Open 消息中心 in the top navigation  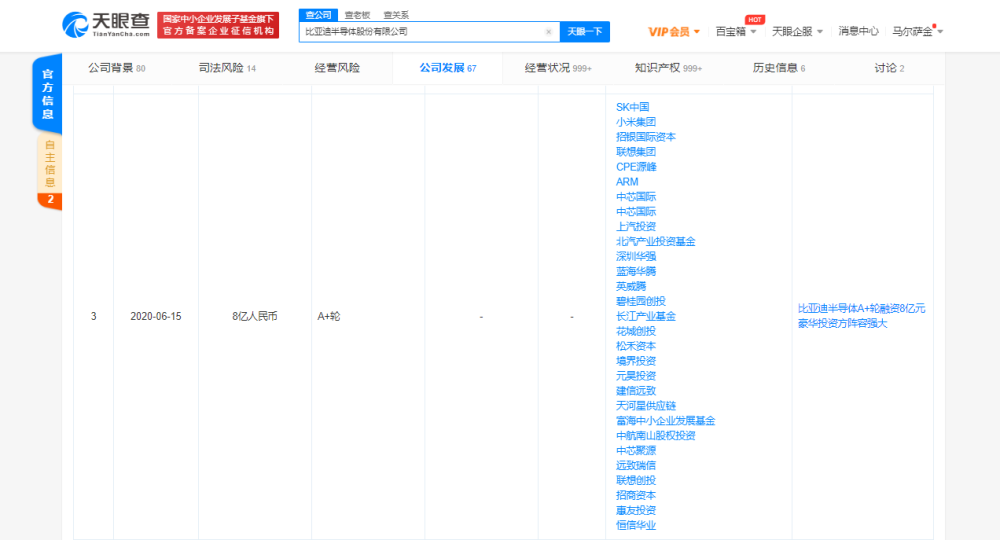point(858,31)
